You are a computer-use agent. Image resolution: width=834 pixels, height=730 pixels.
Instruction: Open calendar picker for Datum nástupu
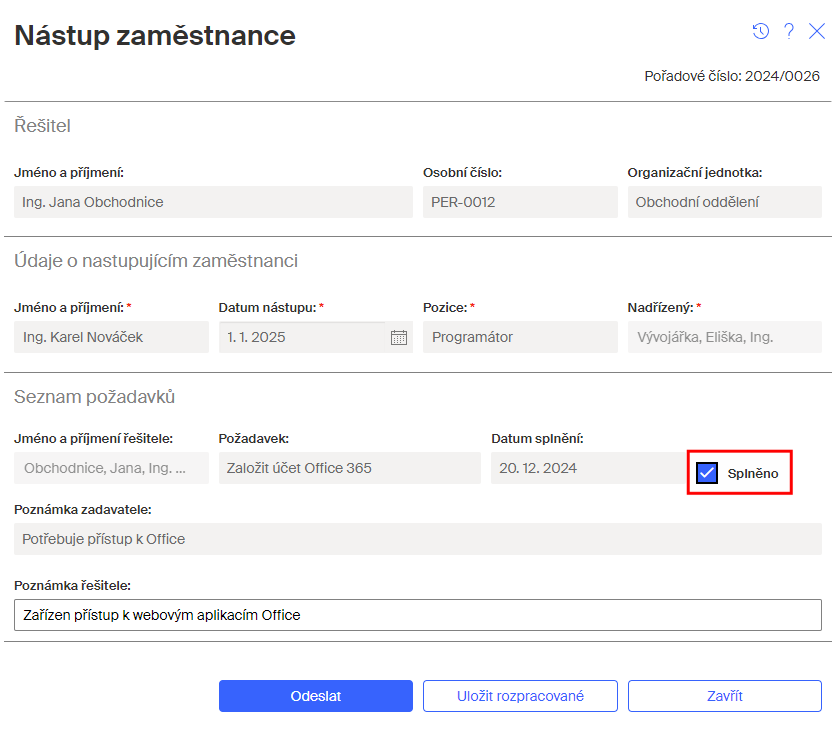click(399, 337)
